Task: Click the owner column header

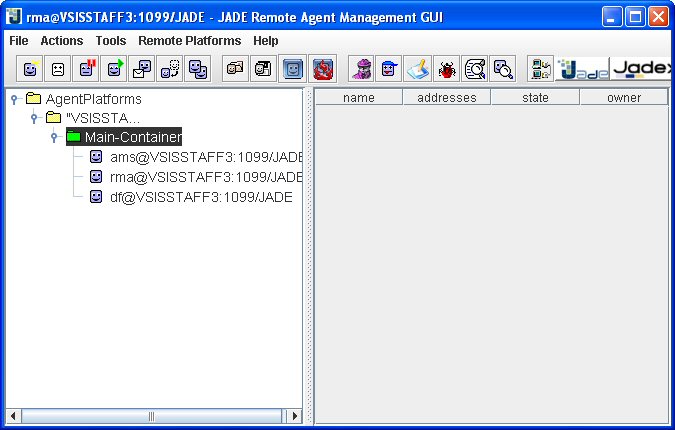Action: coord(624,98)
